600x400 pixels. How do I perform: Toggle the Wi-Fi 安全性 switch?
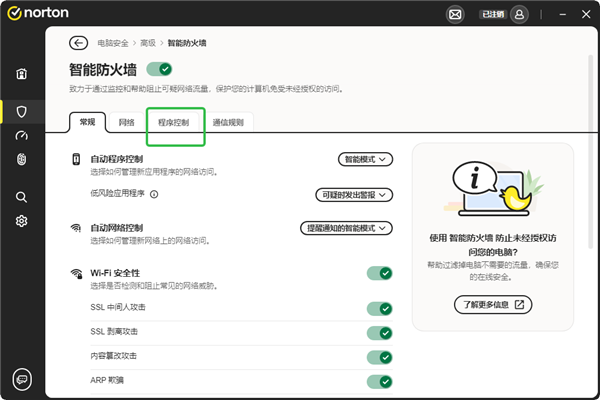coord(379,273)
